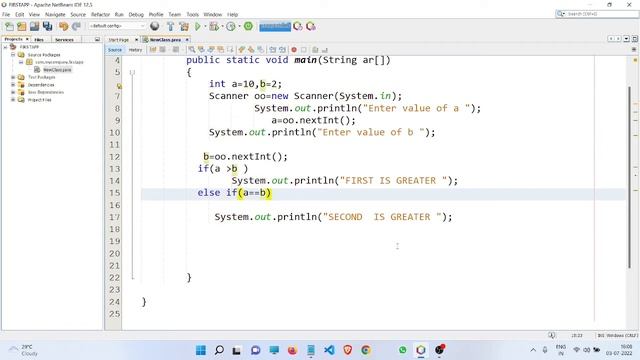Click the green Apply Code Changes icon
Screen dimensions: 640x360
pos(248,27)
